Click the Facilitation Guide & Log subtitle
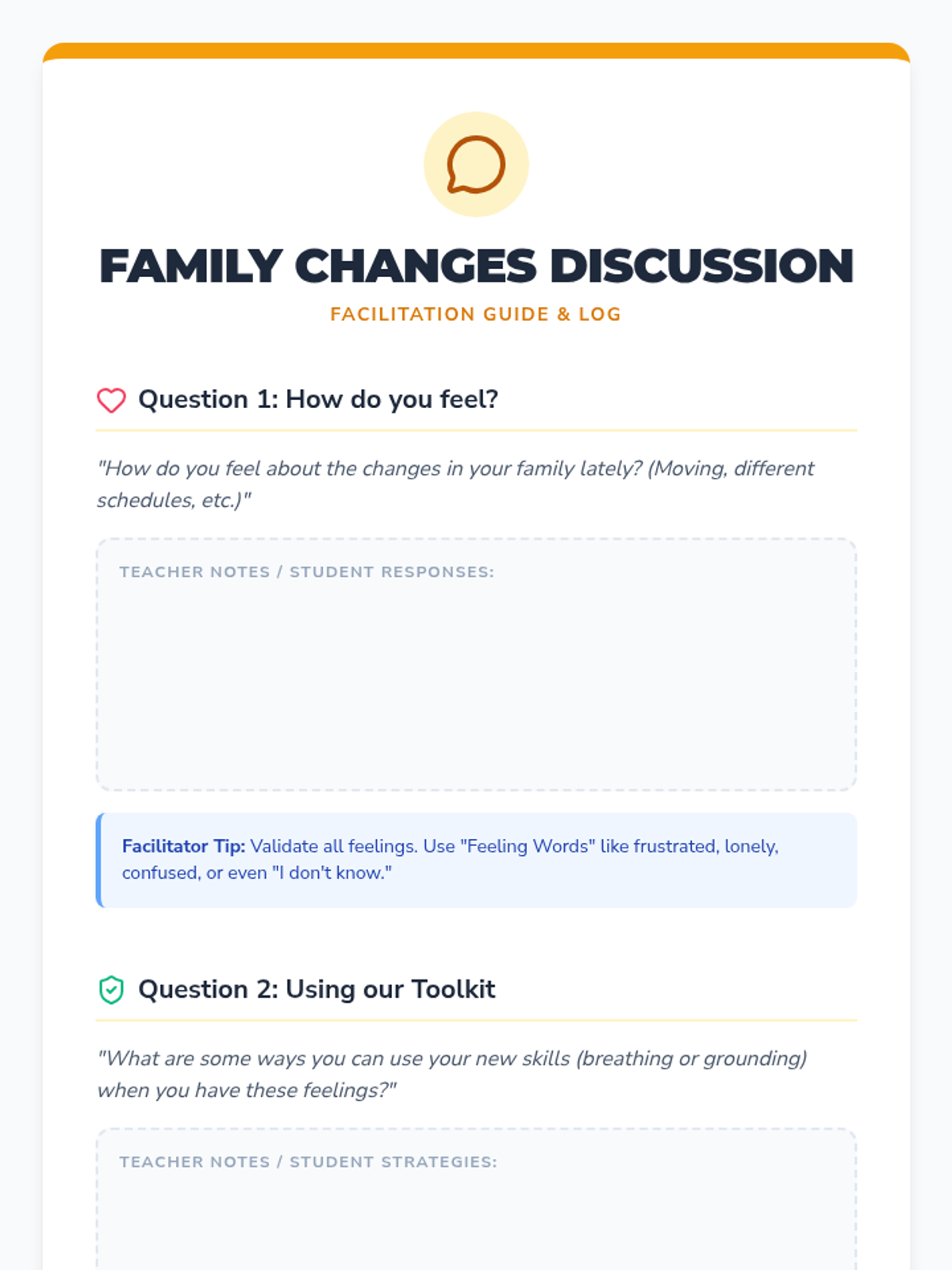Viewport: 952px width, 1270px height. pyautogui.click(x=476, y=314)
